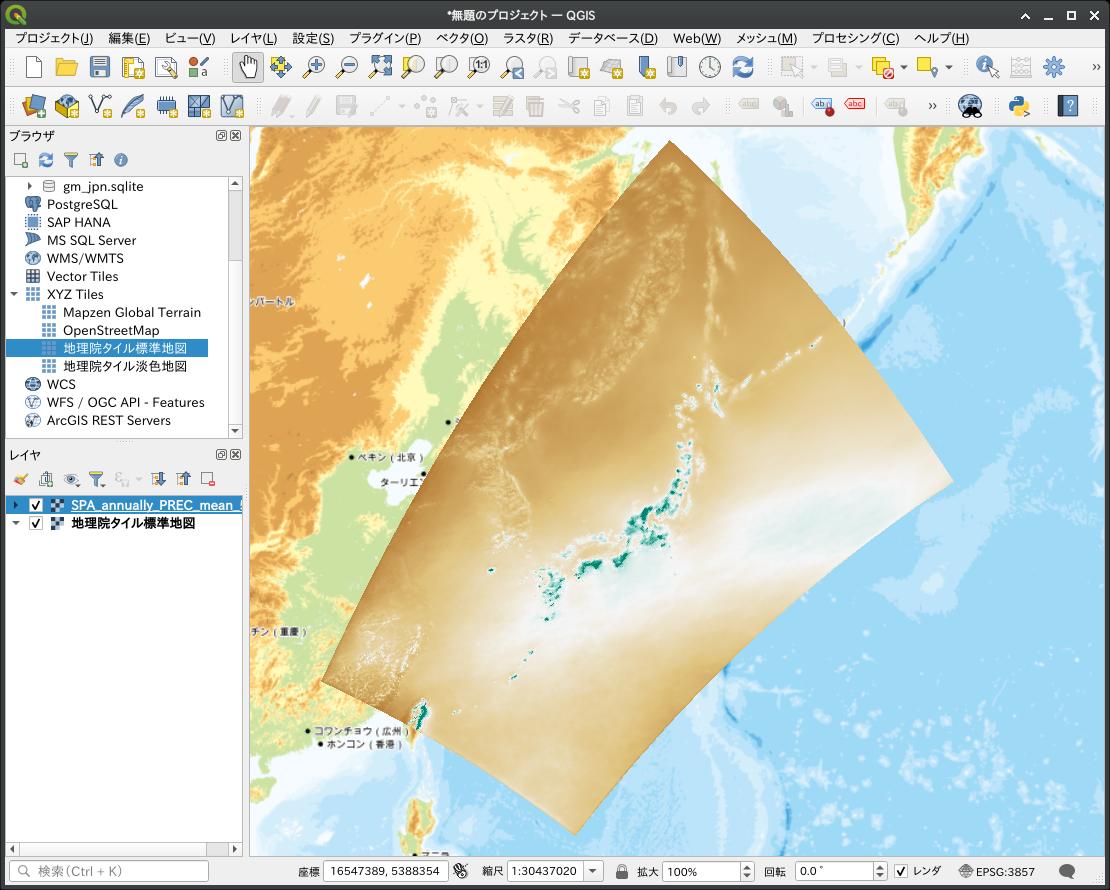Screen dimensions: 1110x890
Task: Select the Pan Map hand tool
Action: [248, 67]
